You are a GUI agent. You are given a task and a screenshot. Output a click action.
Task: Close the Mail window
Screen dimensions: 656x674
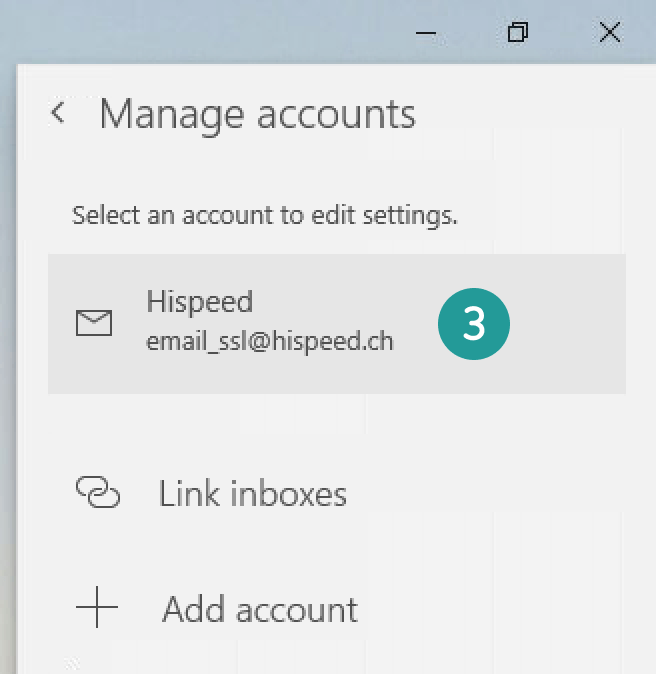(610, 33)
